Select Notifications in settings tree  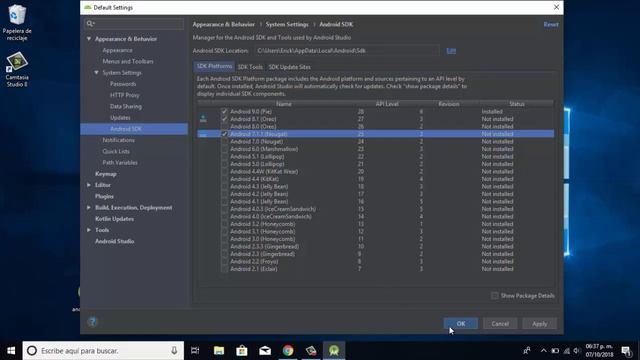coord(118,140)
